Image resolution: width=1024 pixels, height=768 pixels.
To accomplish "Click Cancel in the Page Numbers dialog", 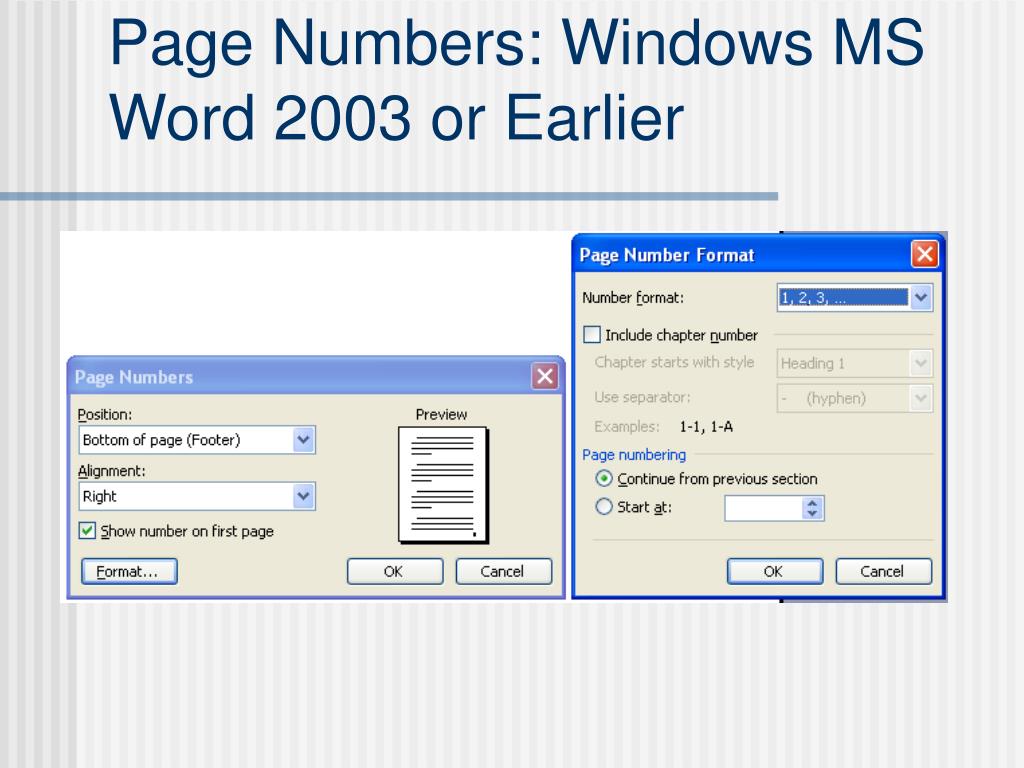I will click(504, 571).
